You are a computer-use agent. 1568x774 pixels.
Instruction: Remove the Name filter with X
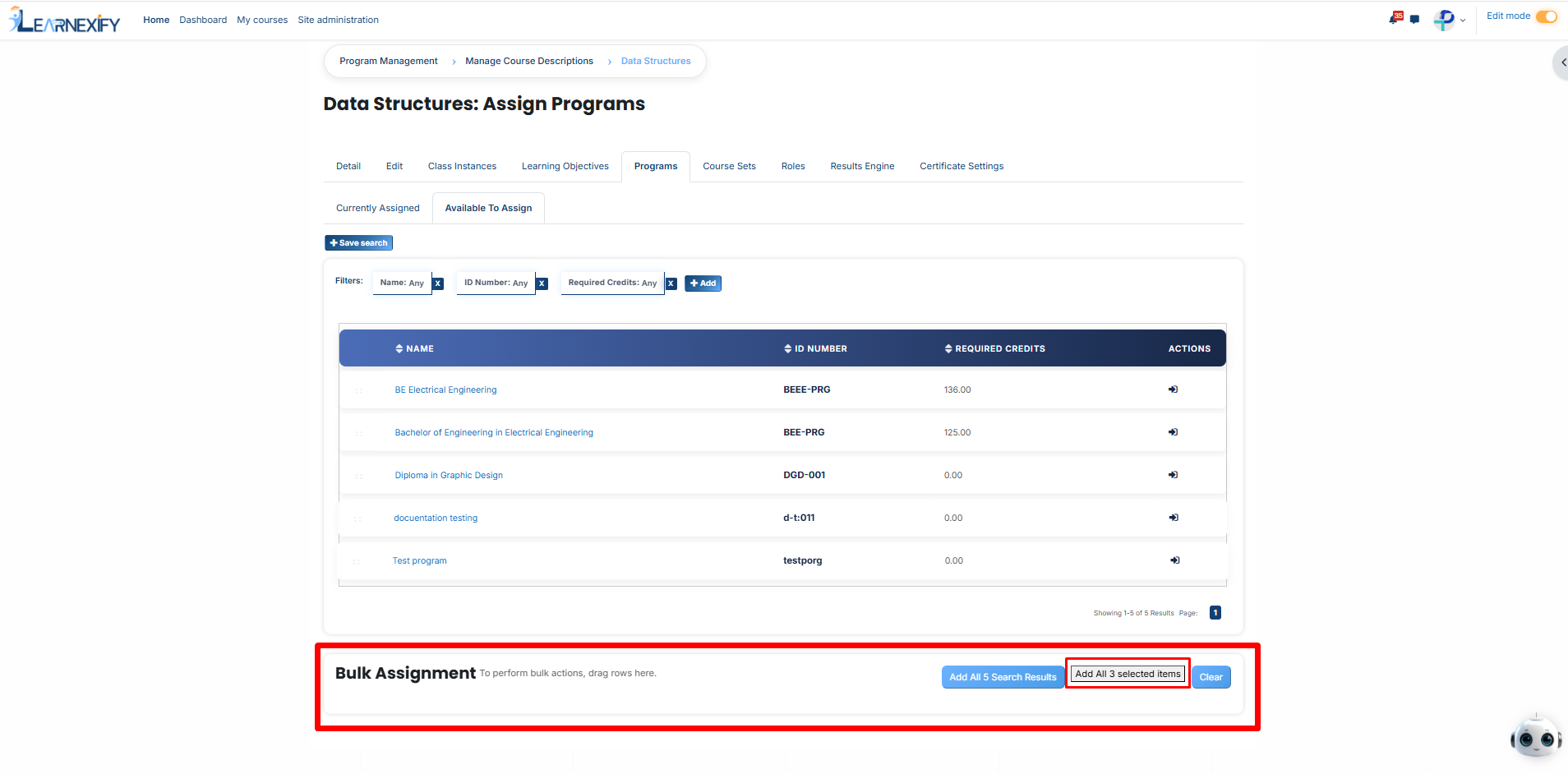438,283
